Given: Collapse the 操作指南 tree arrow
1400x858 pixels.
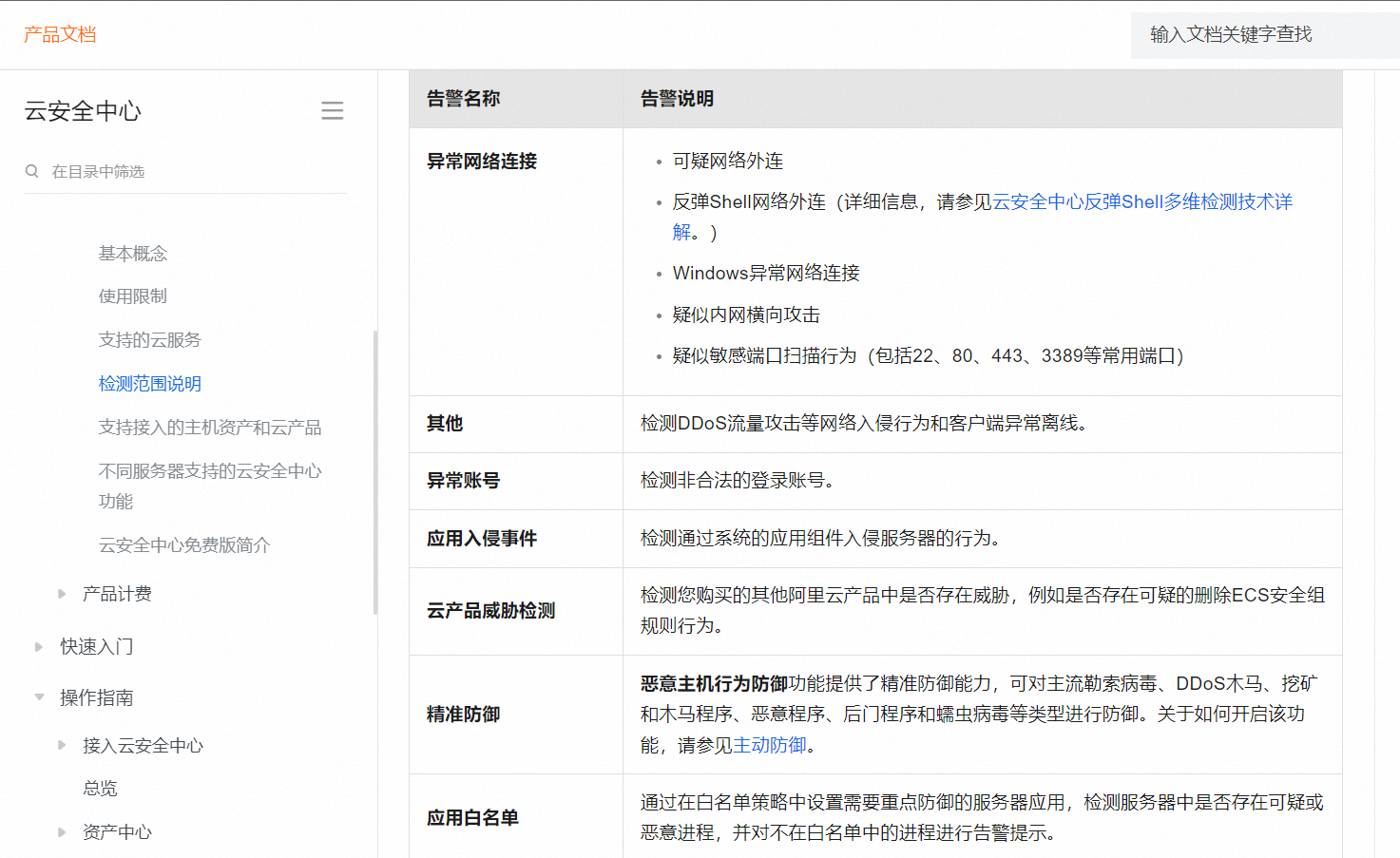Looking at the screenshot, I should [39, 697].
